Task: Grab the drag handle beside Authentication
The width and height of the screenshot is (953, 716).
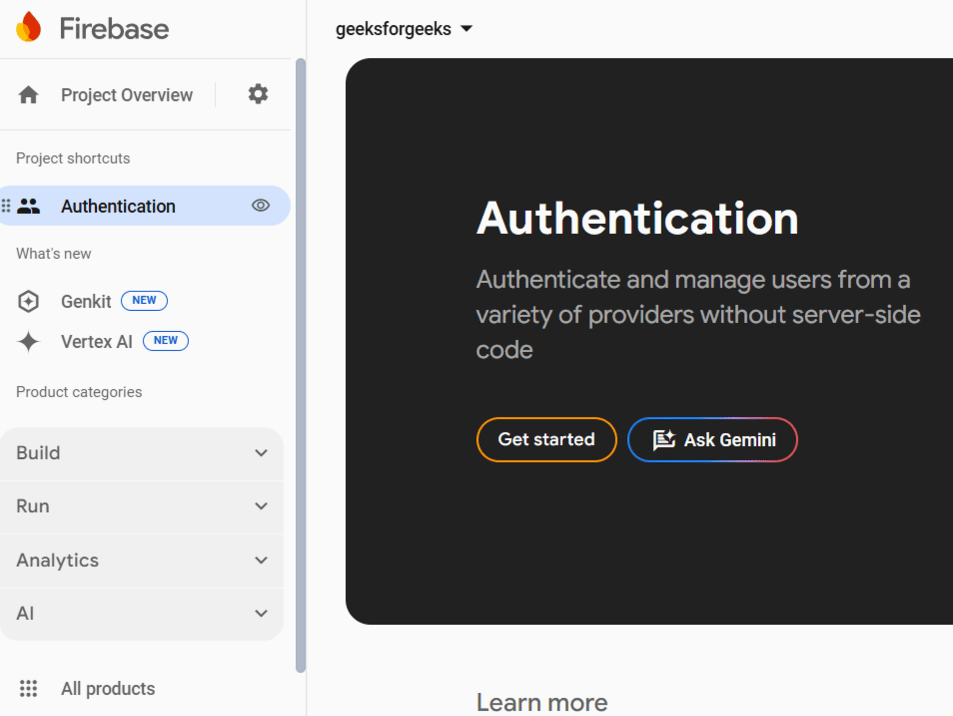Action: (x=6, y=206)
